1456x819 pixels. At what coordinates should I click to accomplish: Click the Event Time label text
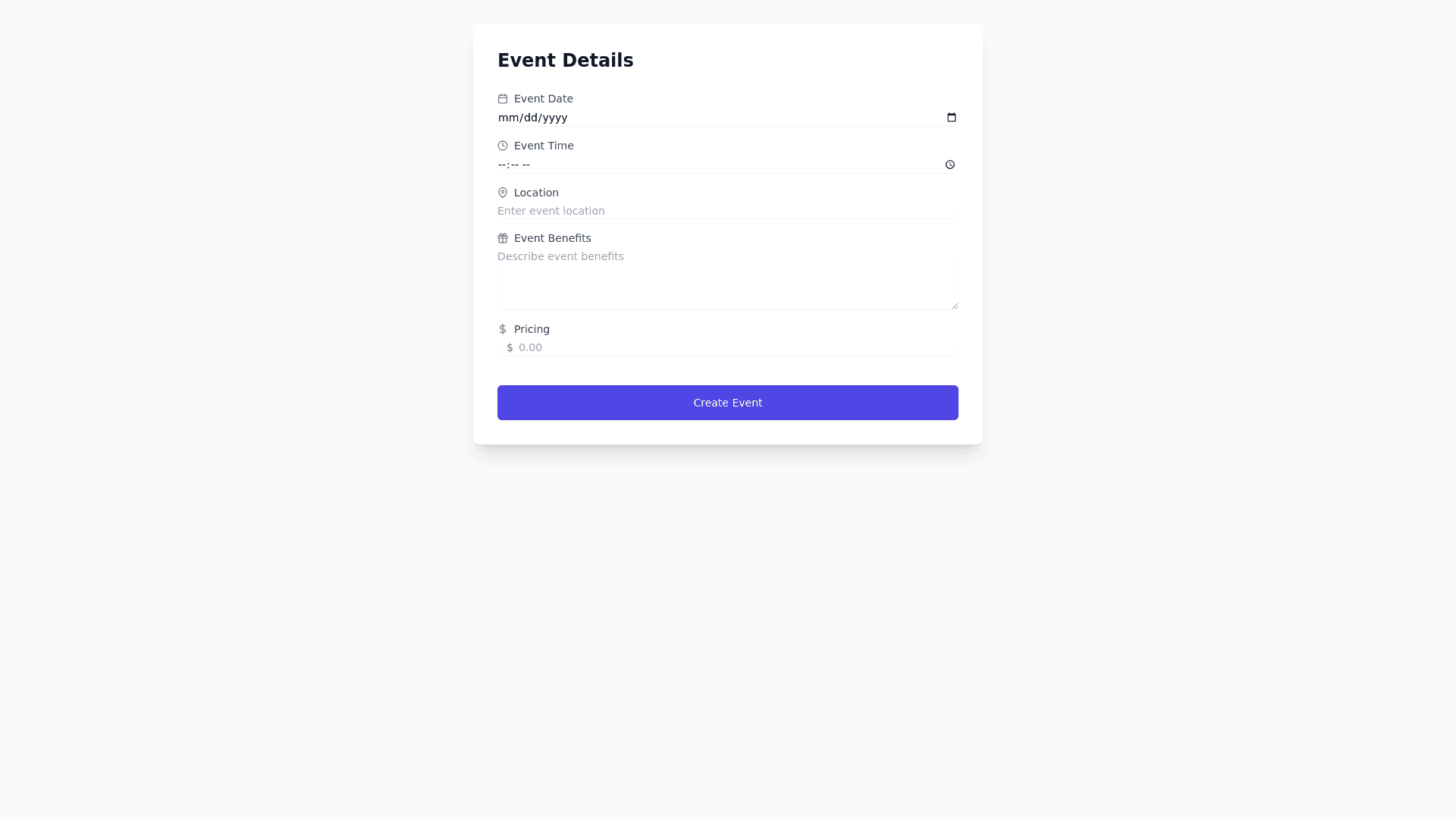coord(544,146)
